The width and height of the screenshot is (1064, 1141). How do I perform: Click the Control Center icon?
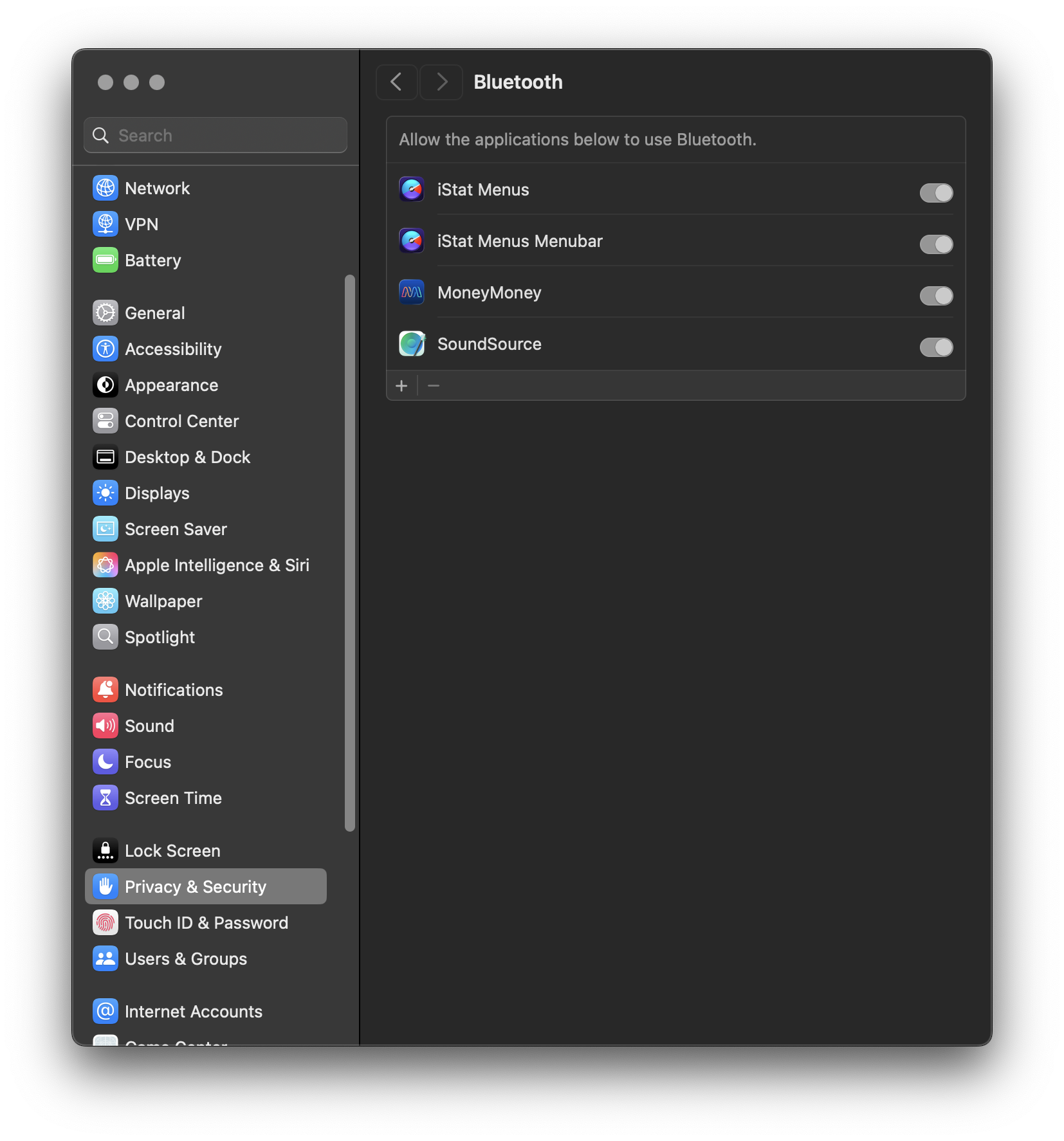105,421
